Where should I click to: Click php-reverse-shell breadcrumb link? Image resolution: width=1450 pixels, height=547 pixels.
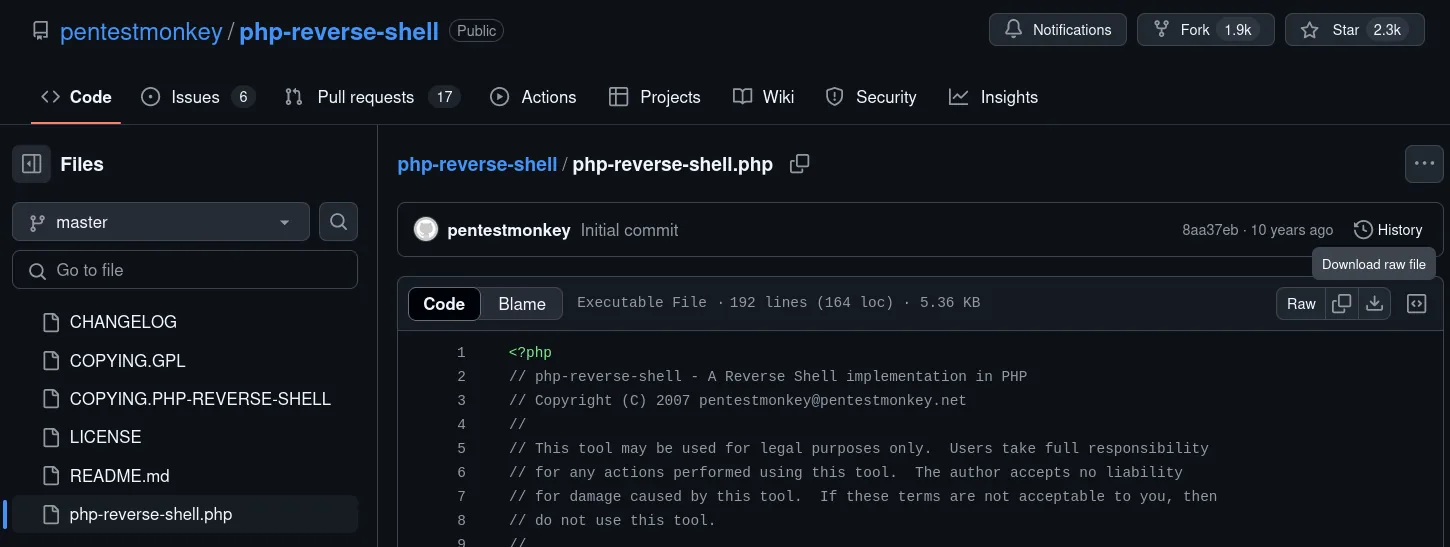(x=477, y=164)
